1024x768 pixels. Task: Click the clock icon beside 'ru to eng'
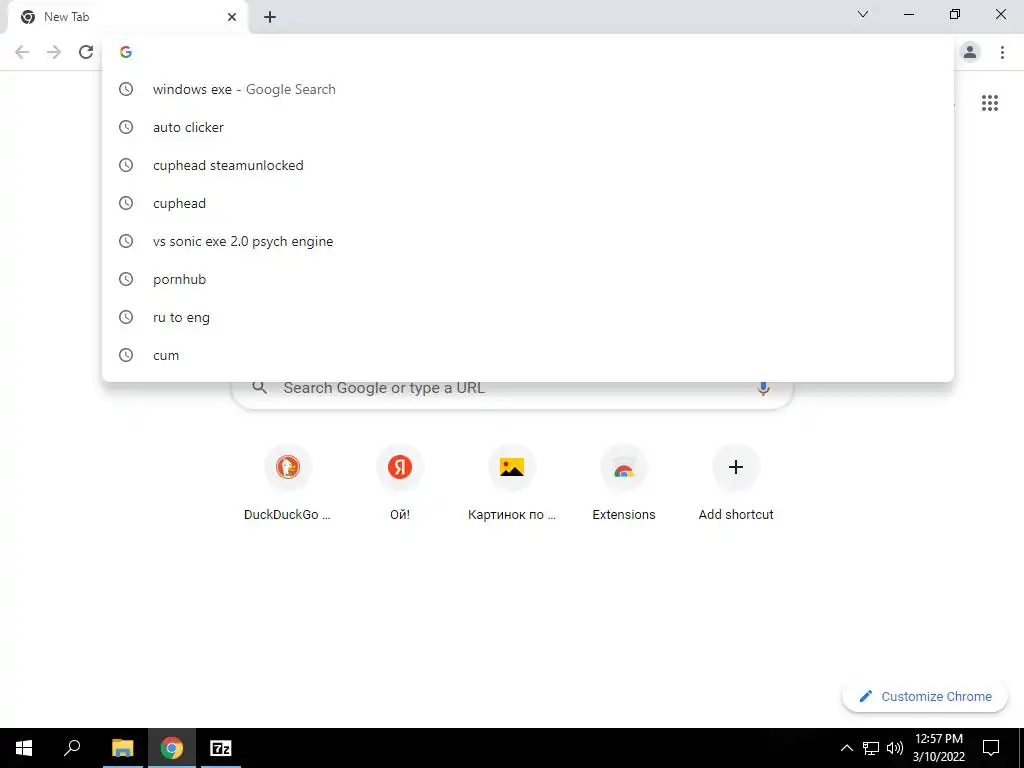tap(125, 317)
